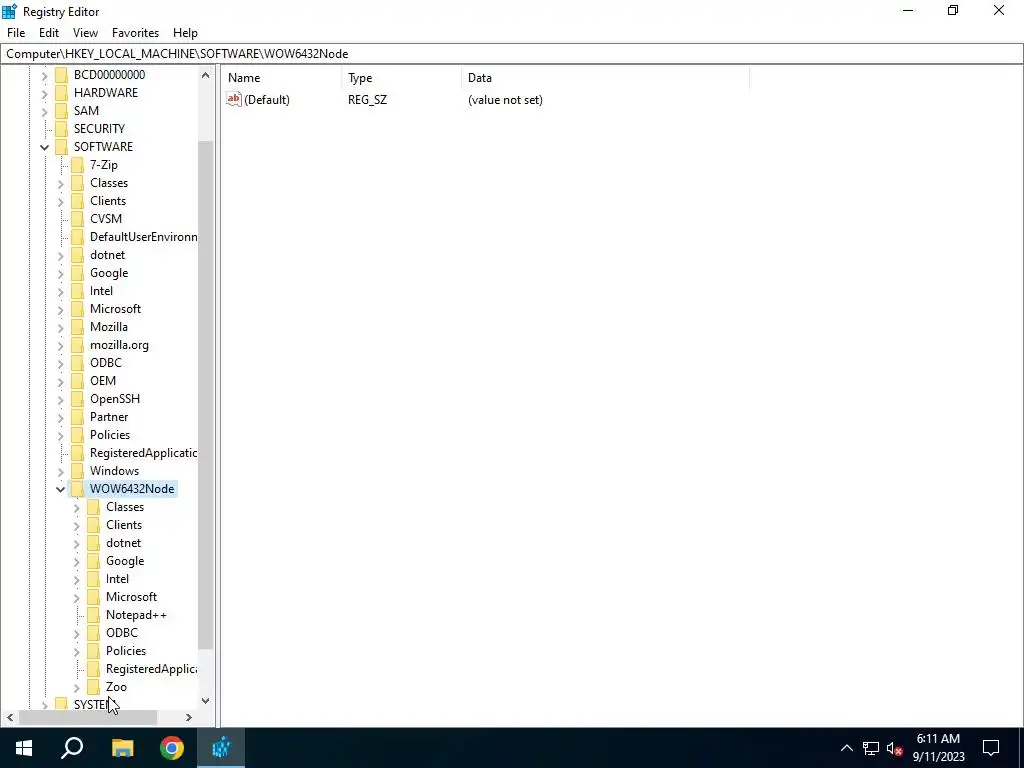Select RegisteredApplications key directly under SOFTWARE
Screen dimensions: 1024x768
click(143, 453)
